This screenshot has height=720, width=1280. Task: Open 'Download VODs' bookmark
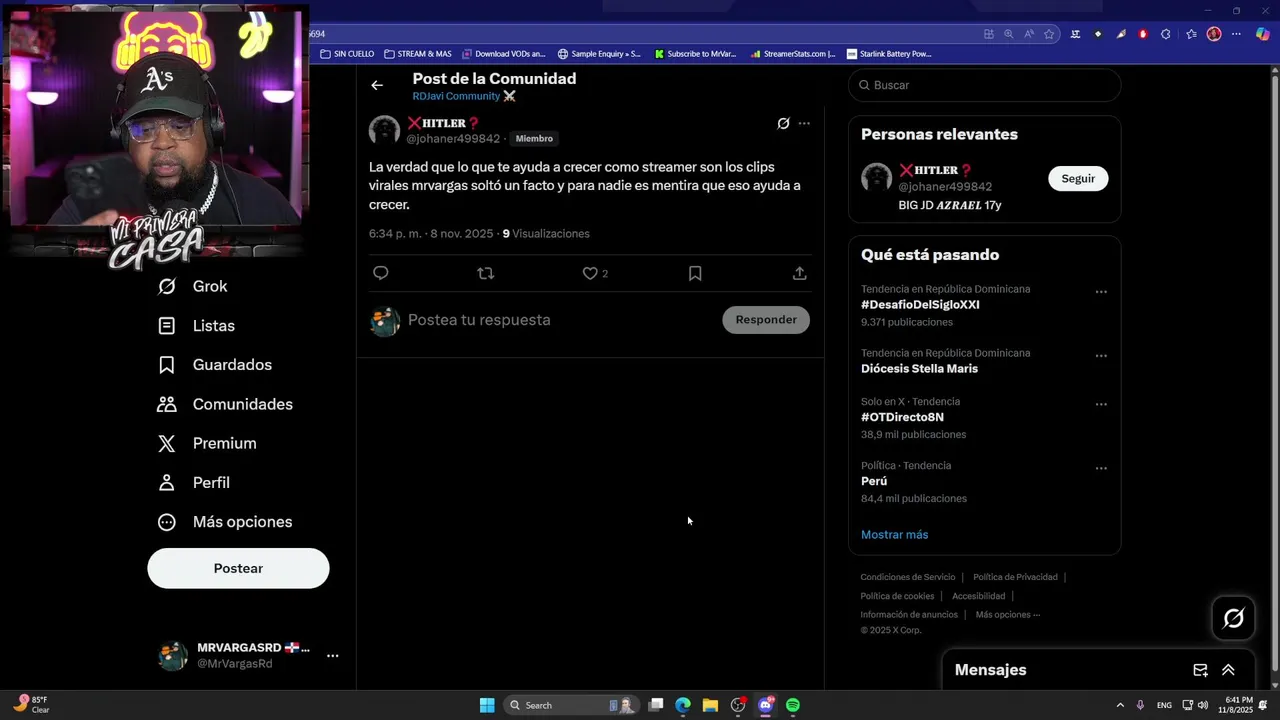pyautogui.click(x=503, y=54)
